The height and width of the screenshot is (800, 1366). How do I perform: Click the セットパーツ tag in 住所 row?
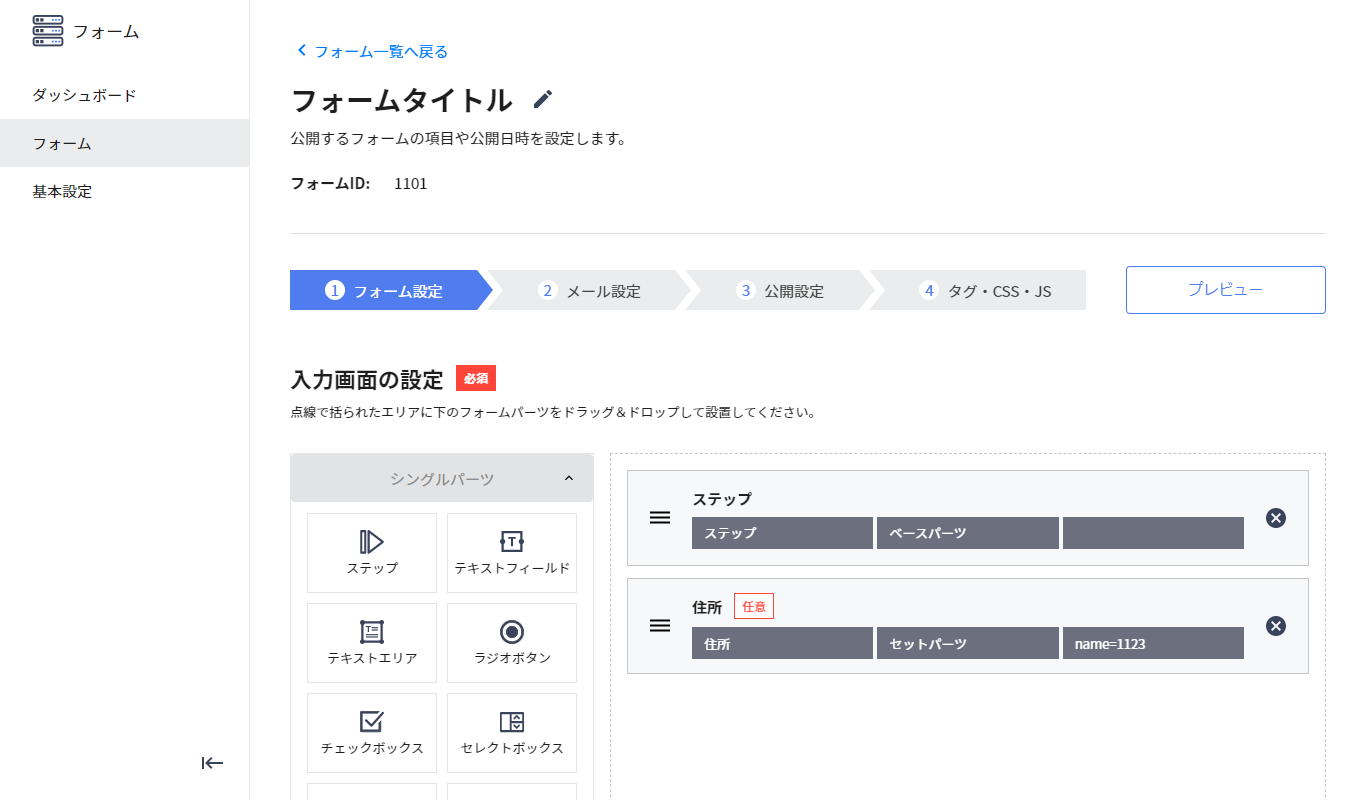tap(968, 643)
